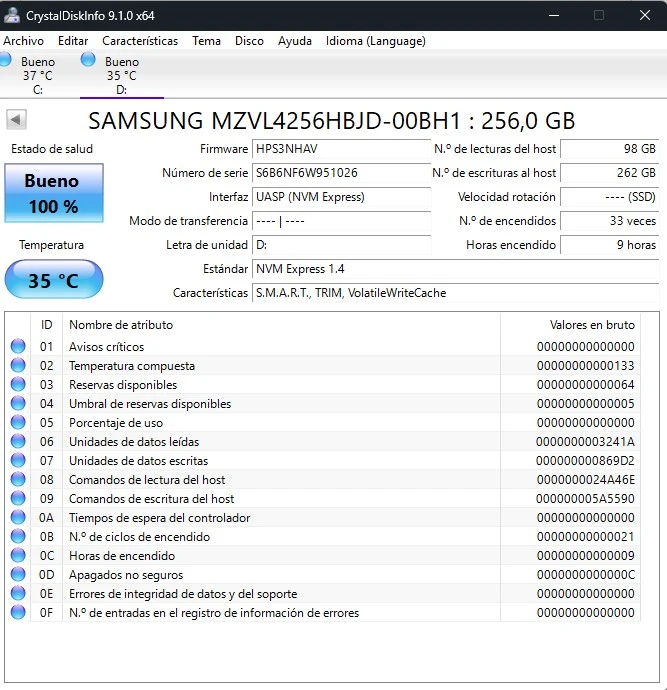Click the serial number field
The image size is (667, 690).
[341, 173]
